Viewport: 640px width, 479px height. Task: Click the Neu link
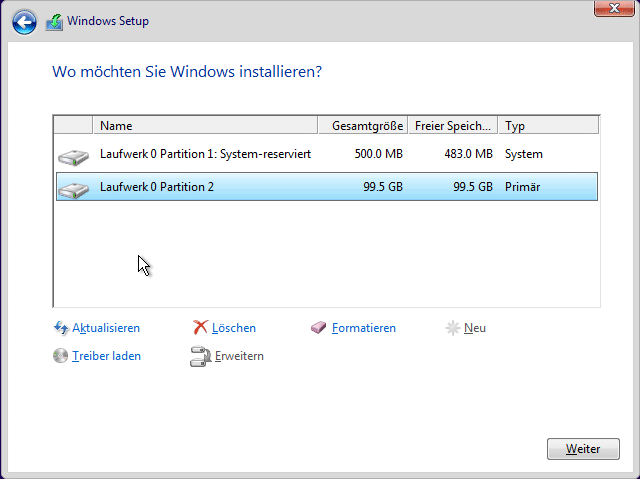tap(475, 328)
